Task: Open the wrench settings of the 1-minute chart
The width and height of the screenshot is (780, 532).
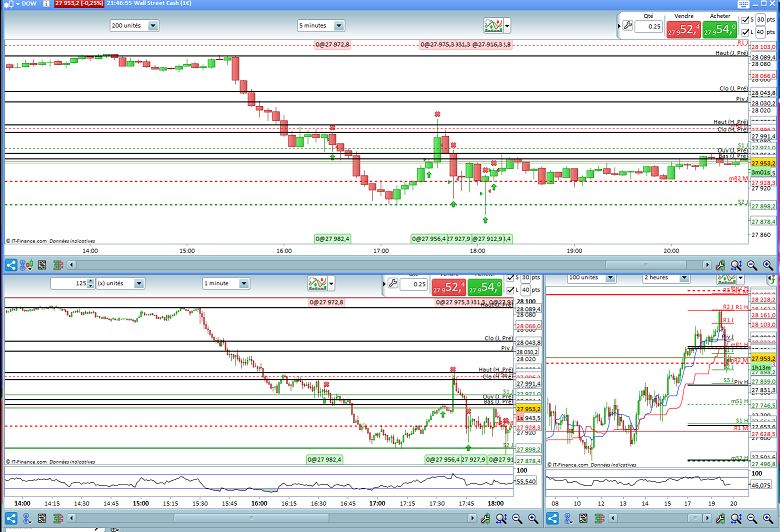Action: click(485, 519)
